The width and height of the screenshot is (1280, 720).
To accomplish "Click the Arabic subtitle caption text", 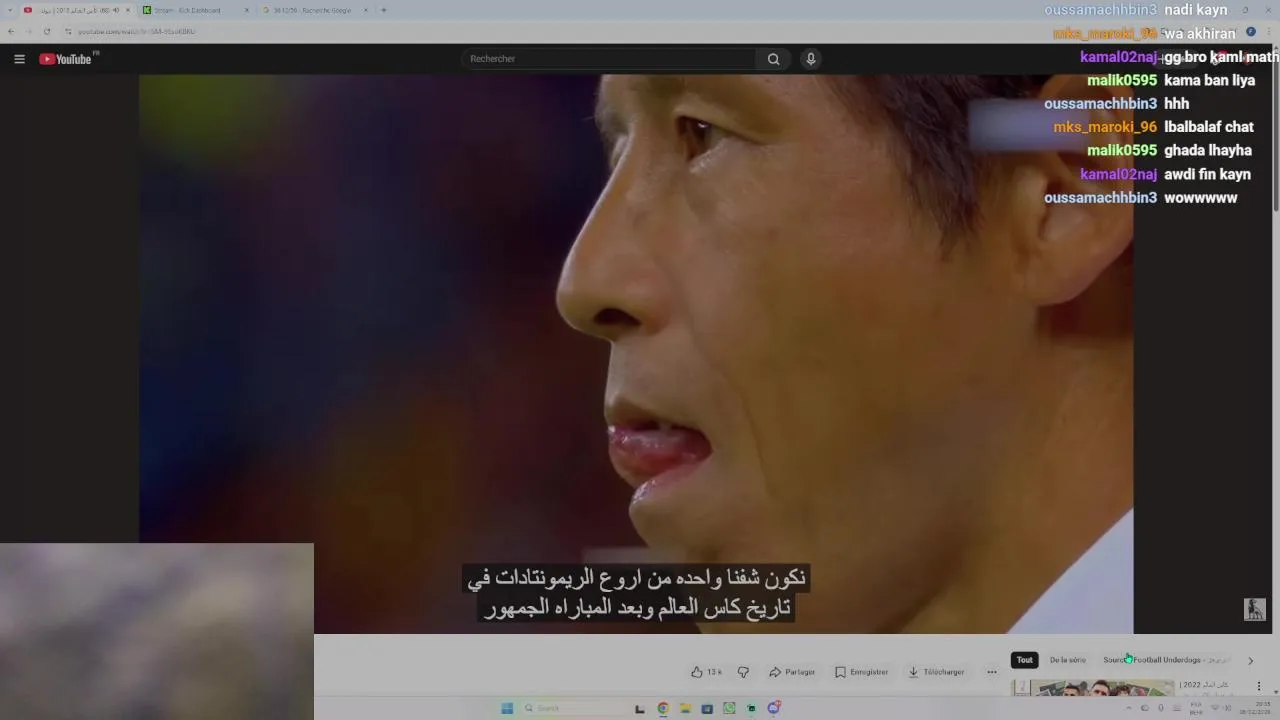I will [636, 593].
